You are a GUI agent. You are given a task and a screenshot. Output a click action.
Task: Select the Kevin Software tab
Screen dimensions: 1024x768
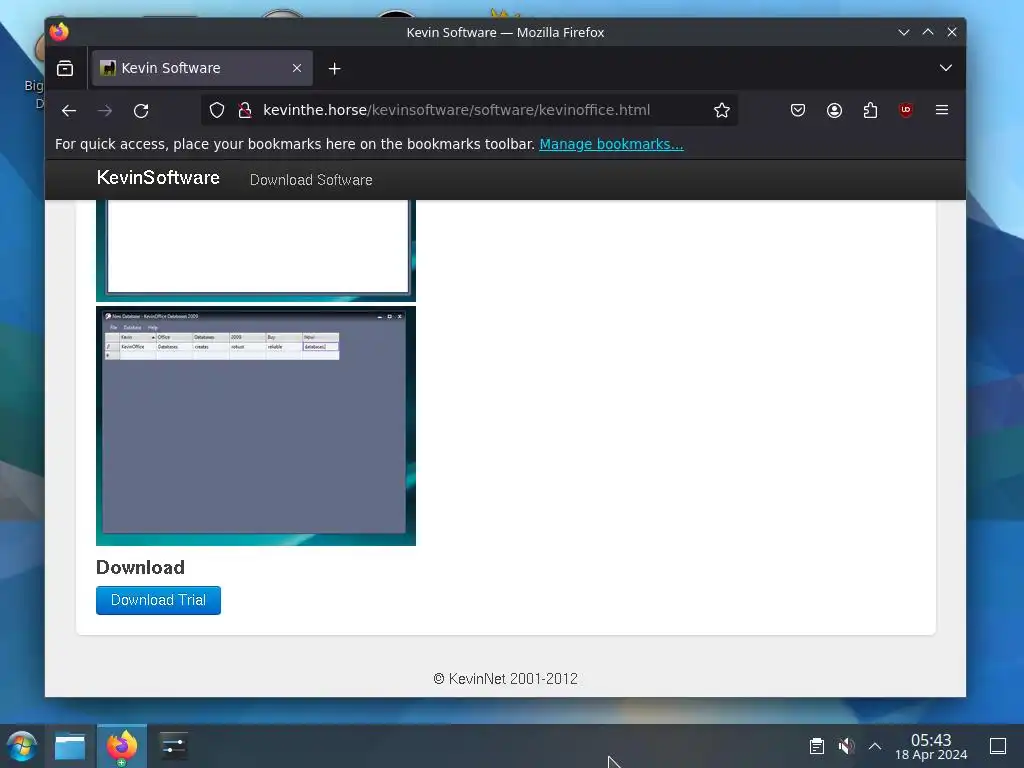coord(202,68)
